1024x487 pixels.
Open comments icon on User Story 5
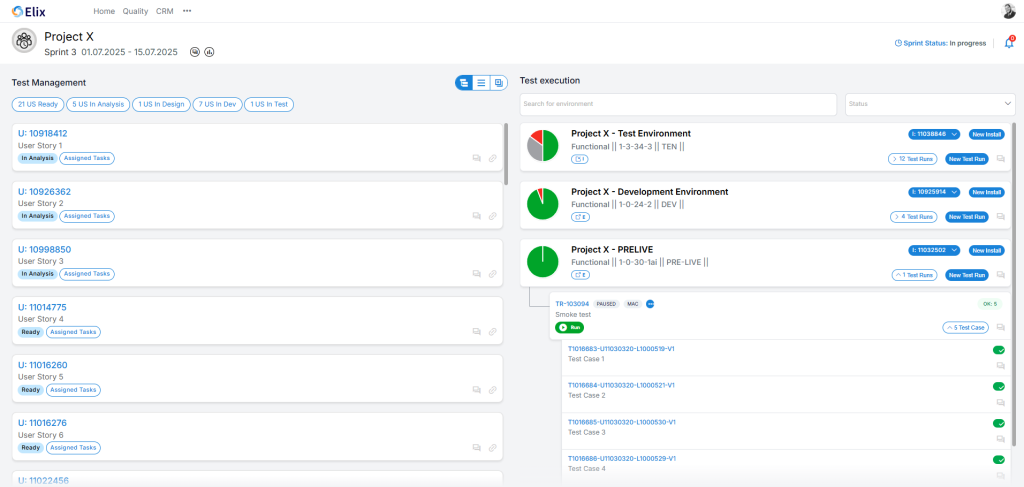(477, 390)
